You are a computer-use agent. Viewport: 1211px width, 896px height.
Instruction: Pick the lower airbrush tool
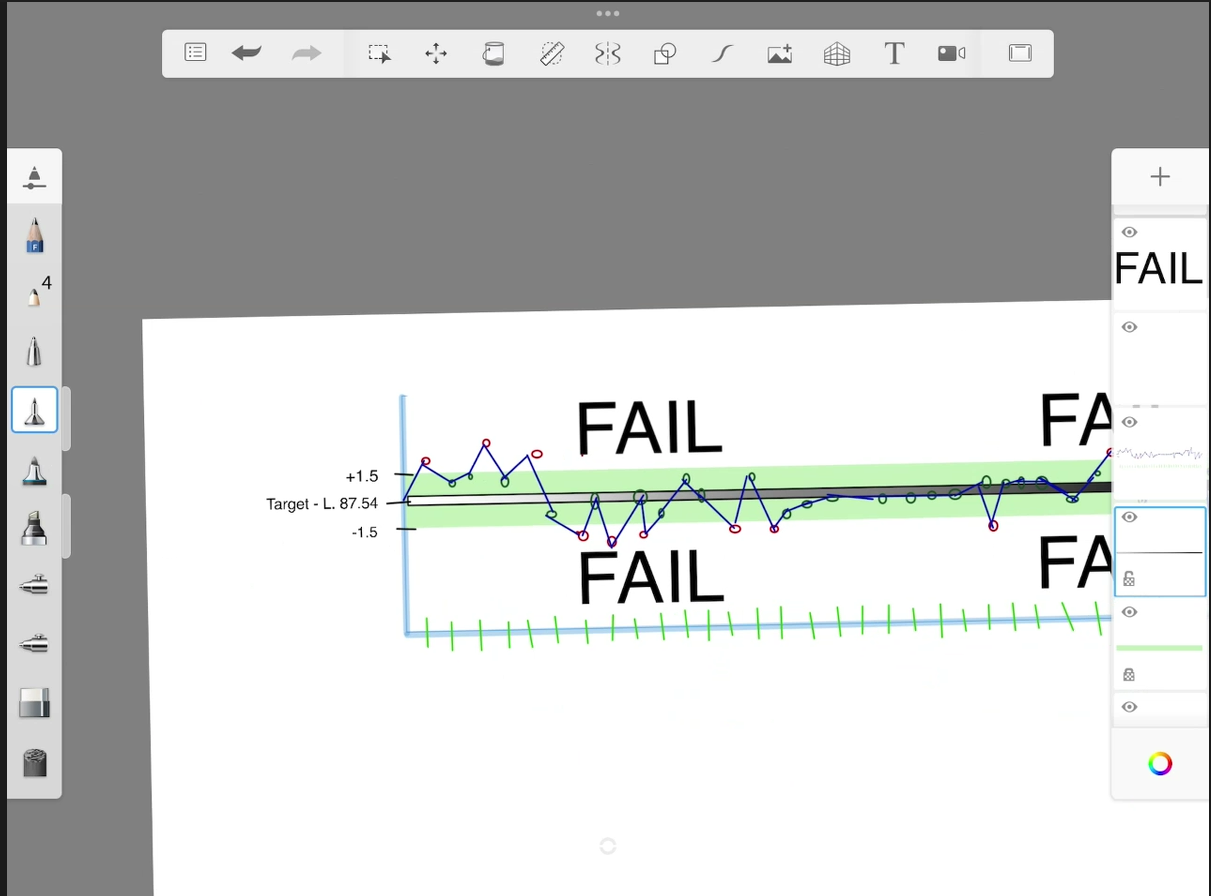(x=35, y=644)
